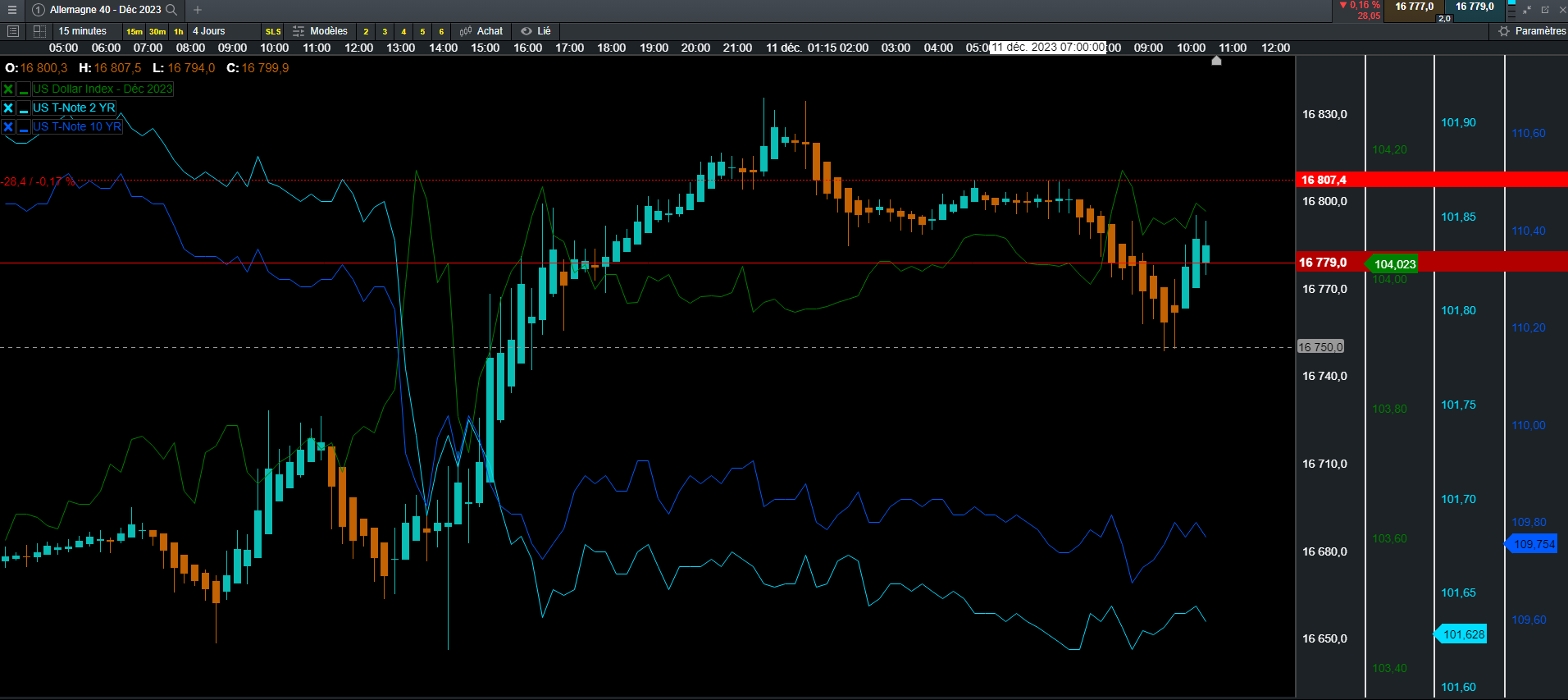The image size is (1568, 700).
Task: Apply template number 3
Action: coord(385,31)
